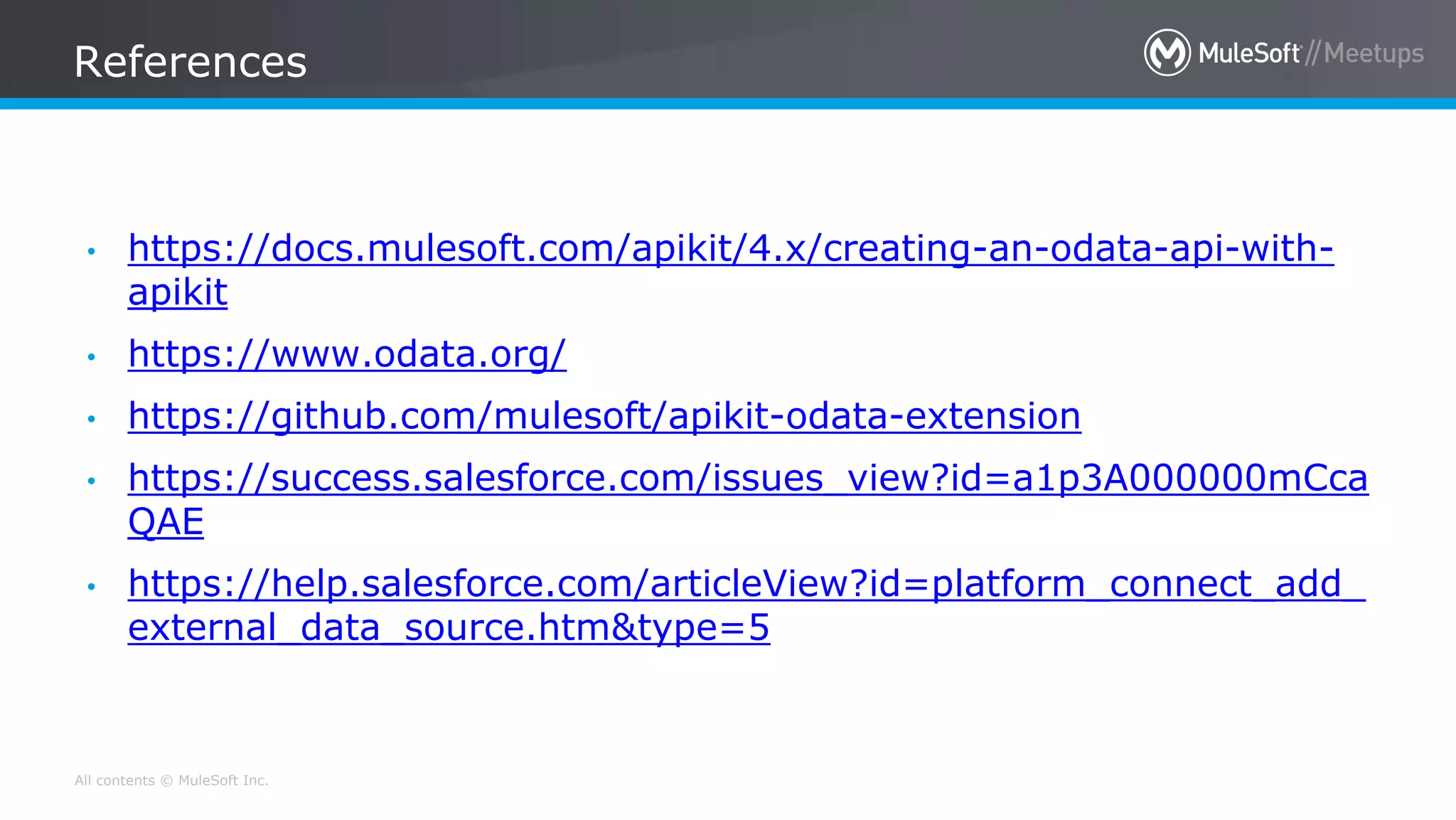Click the bullet before the odata.org link

[x=91, y=356]
